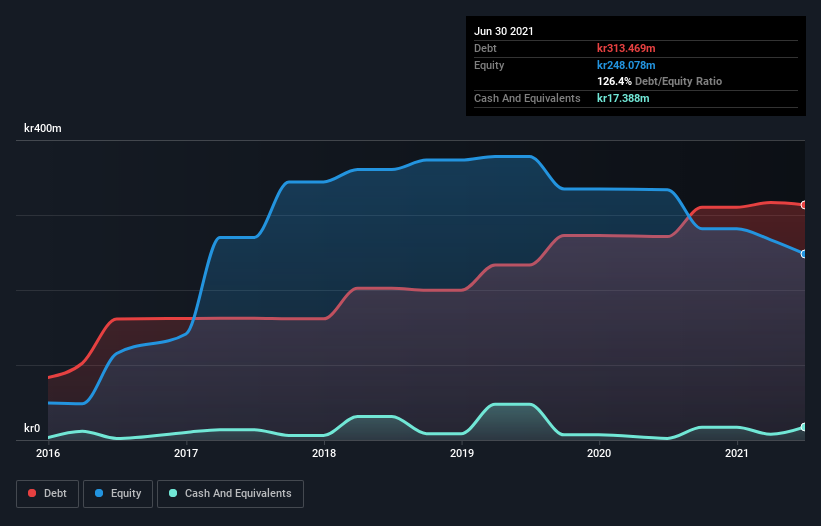
Task: Toggle the Debt legend button
Action: coord(47,494)
